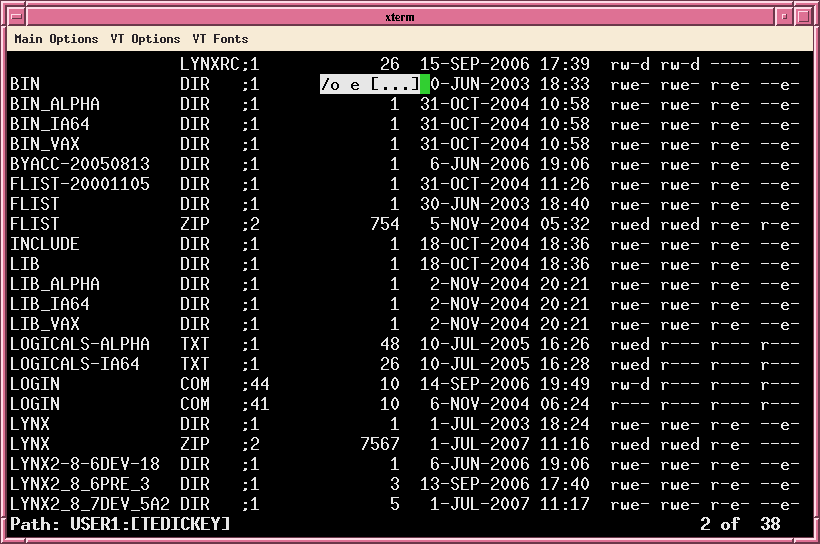The image size is (820, 544).
Task: Click the '2 of 38' position indicator
Action: click(x=740, y=524)
